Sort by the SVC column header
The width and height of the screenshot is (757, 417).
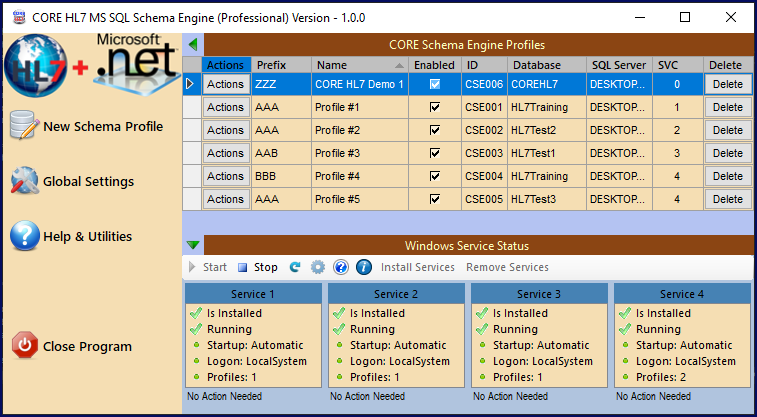(678, 65)
